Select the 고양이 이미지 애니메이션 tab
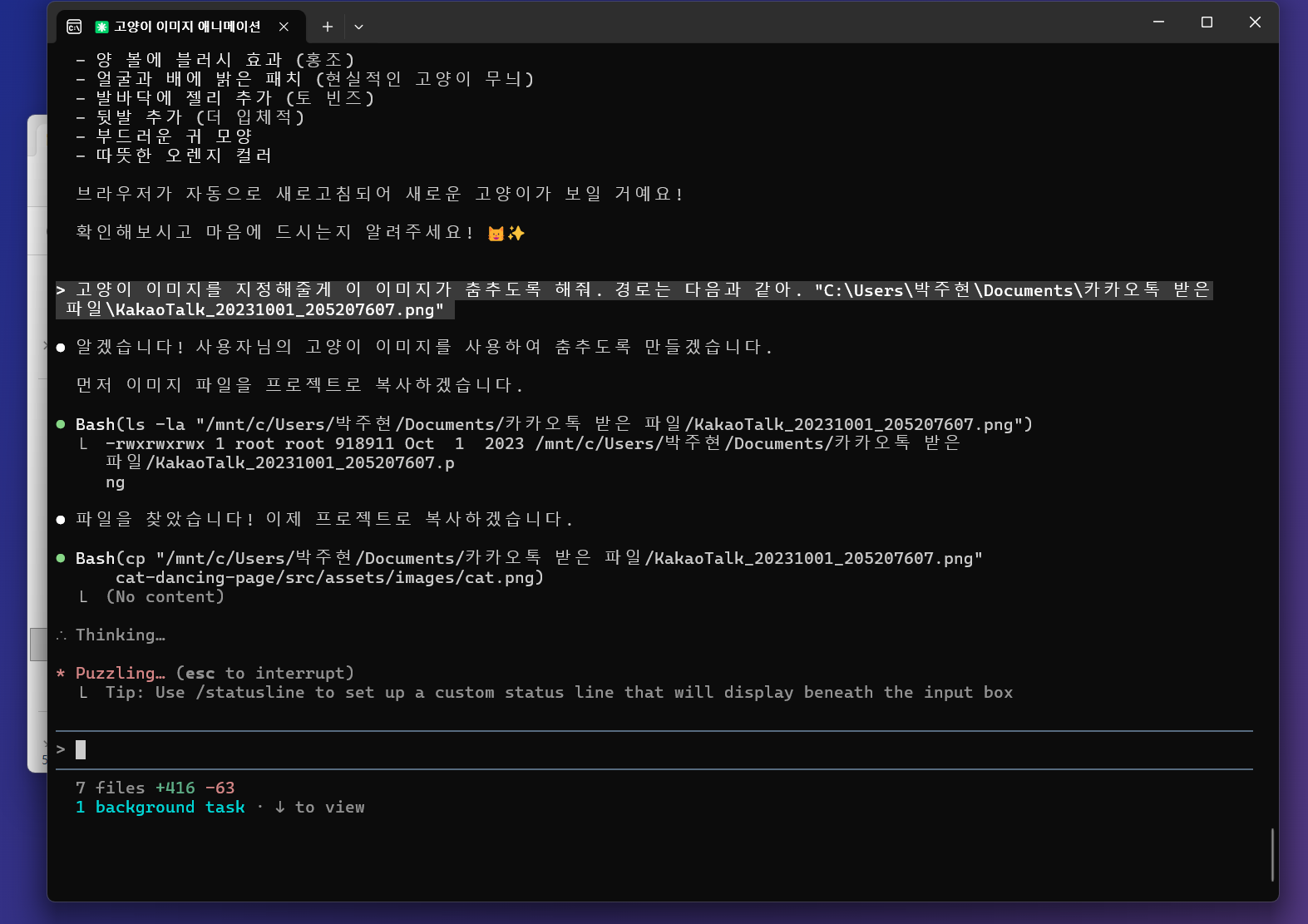Viewport: 1308px width, 924px height. (x=181, y=27)
